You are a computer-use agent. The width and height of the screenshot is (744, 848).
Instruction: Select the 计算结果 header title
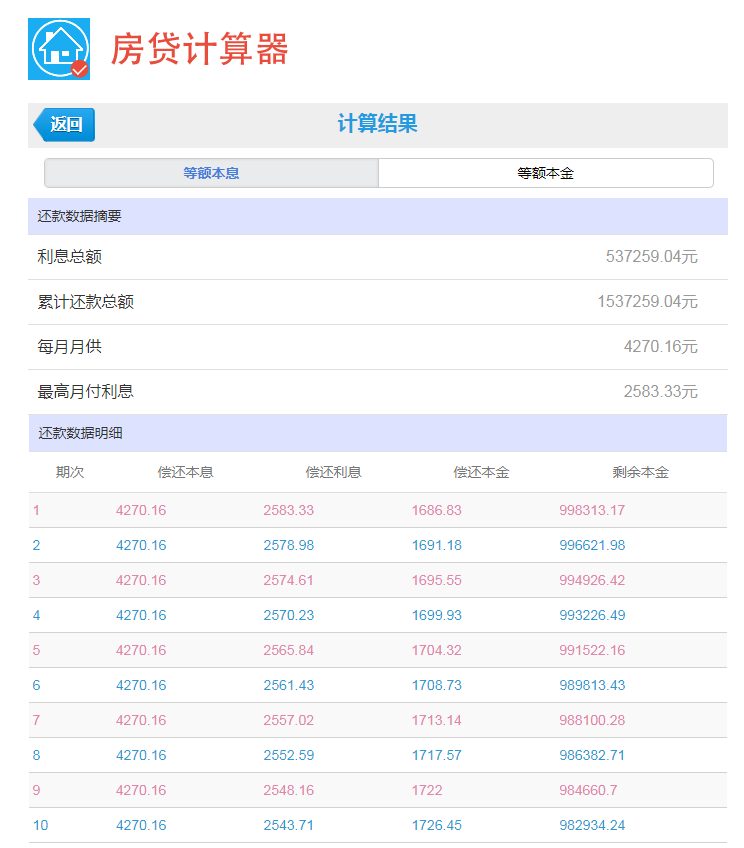377,124
